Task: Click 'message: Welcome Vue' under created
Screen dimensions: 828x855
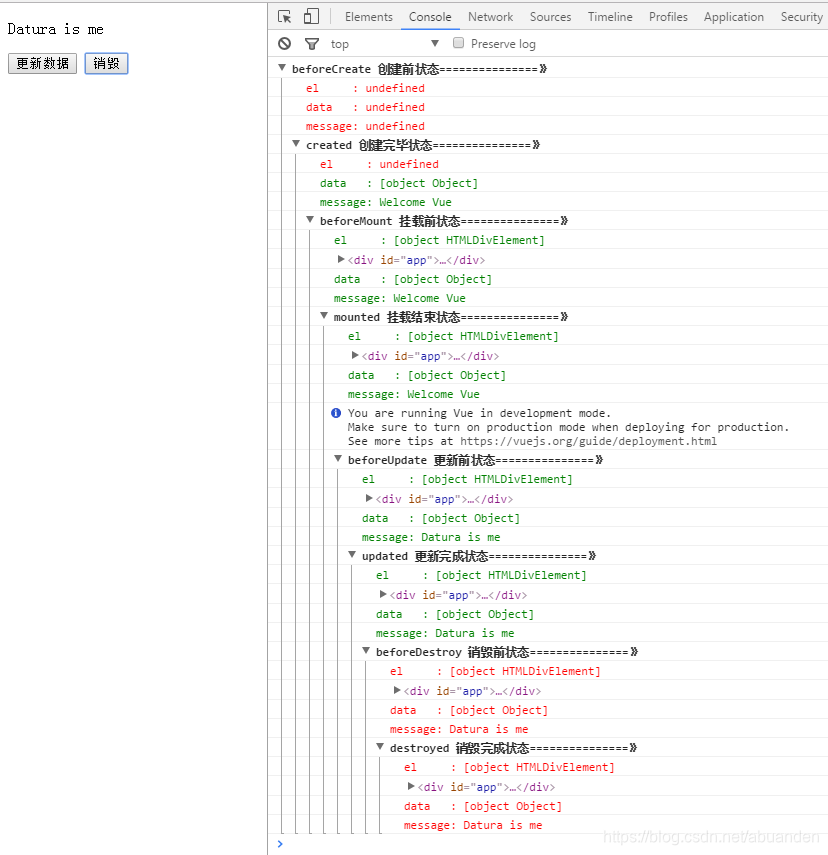Action: point(386,202)
